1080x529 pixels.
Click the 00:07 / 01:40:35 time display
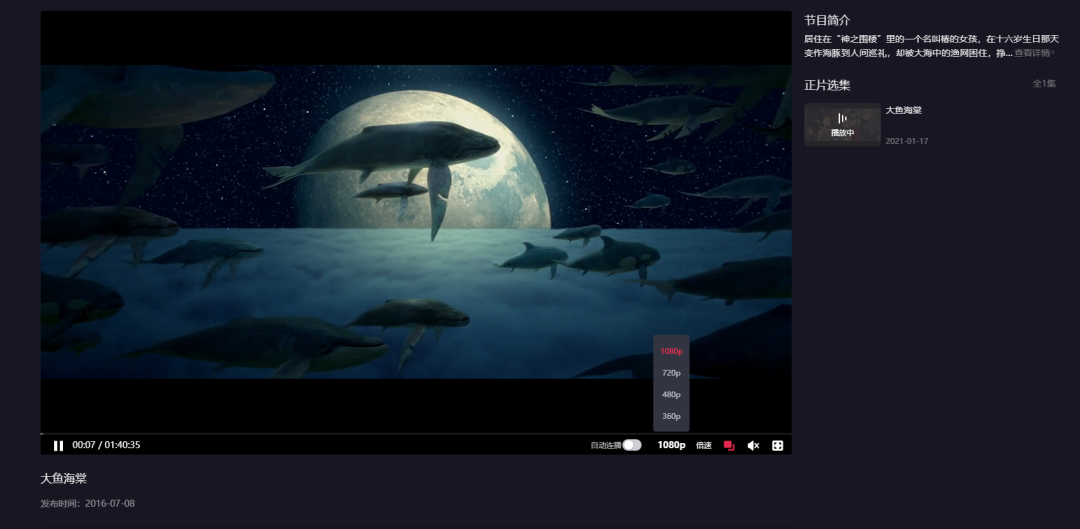click(106, 445)
